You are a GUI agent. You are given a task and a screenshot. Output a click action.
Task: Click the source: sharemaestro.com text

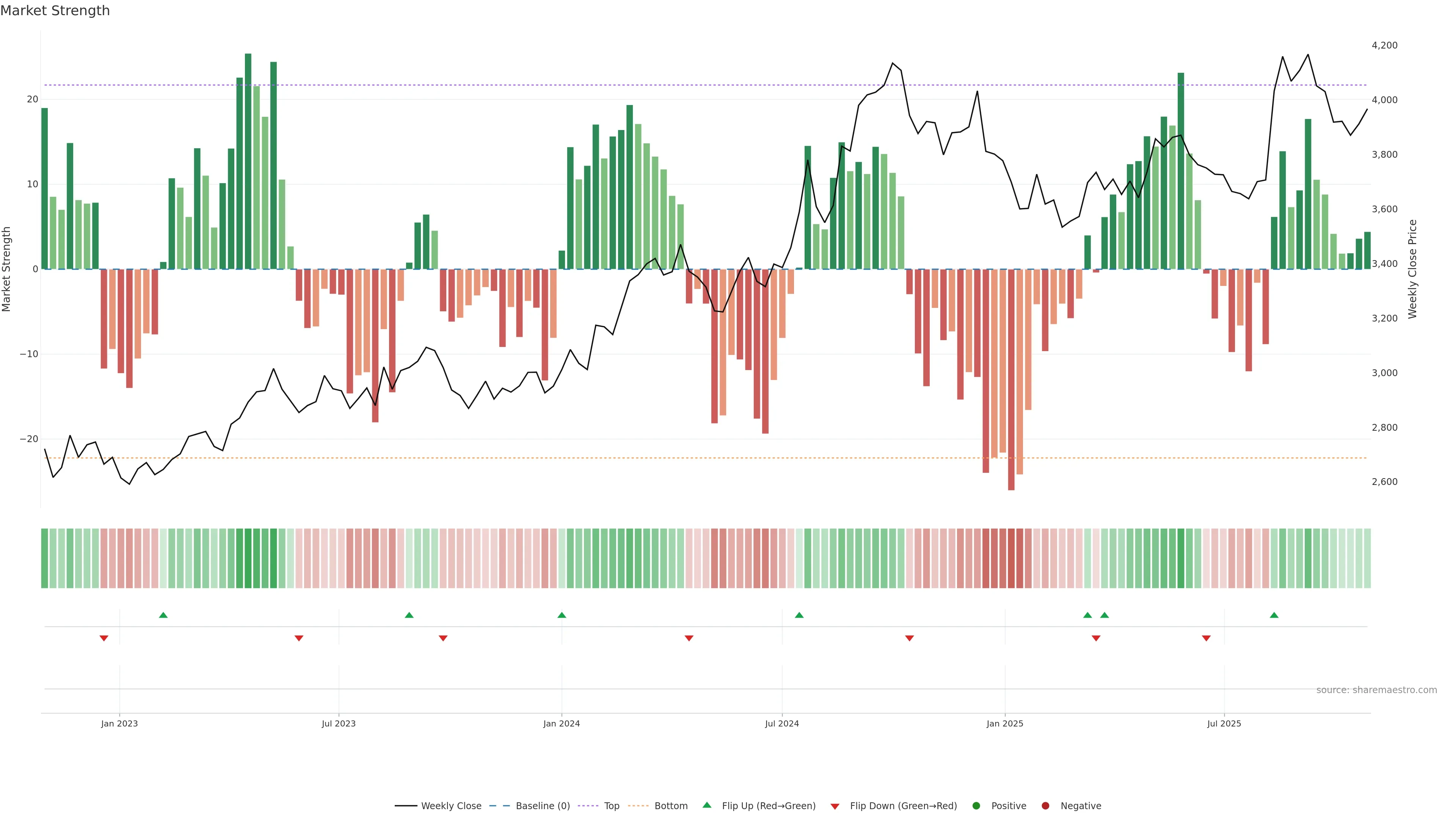[1376, 690]
